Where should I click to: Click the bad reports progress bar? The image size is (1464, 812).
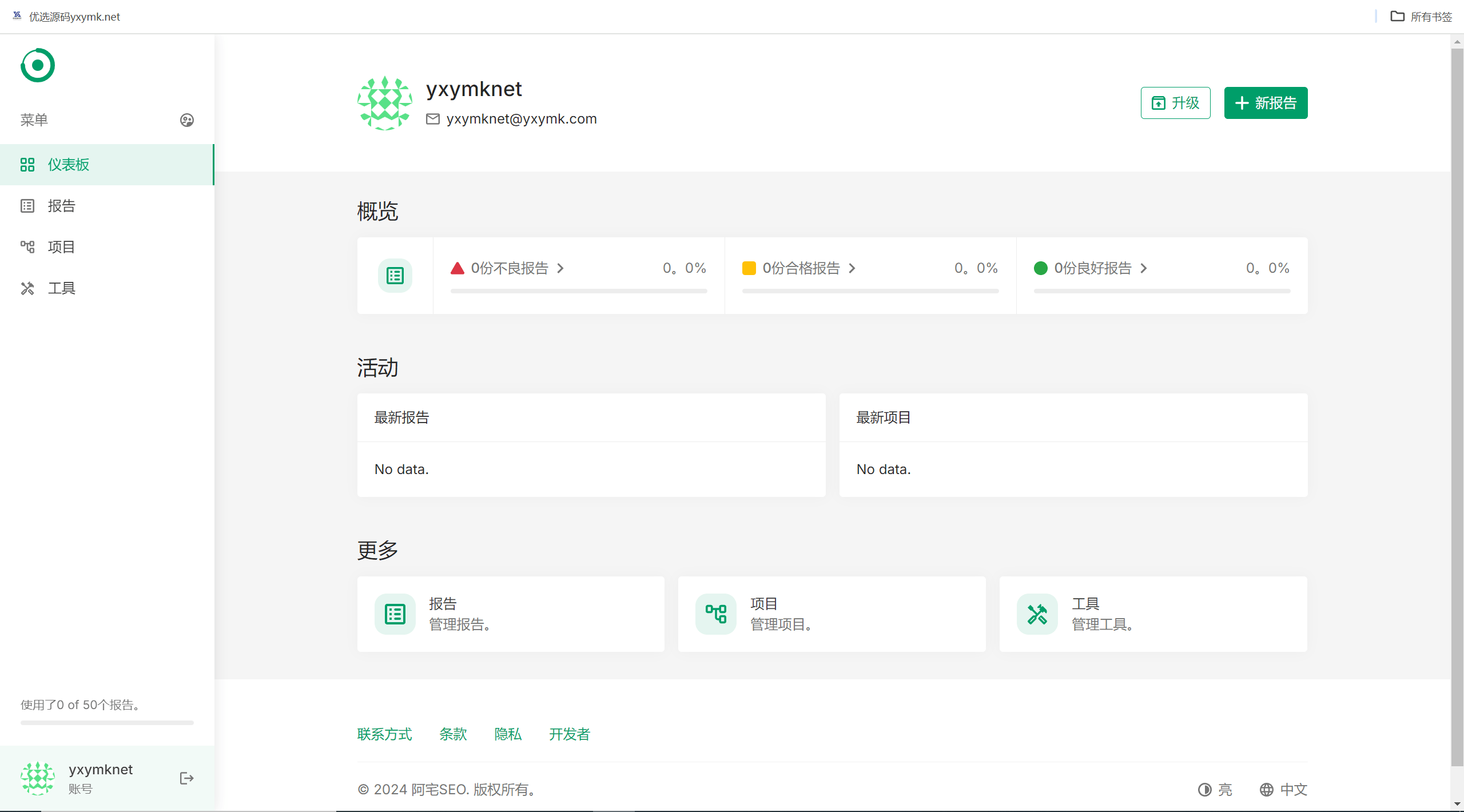pyautogui.click(x=579, y=291)
